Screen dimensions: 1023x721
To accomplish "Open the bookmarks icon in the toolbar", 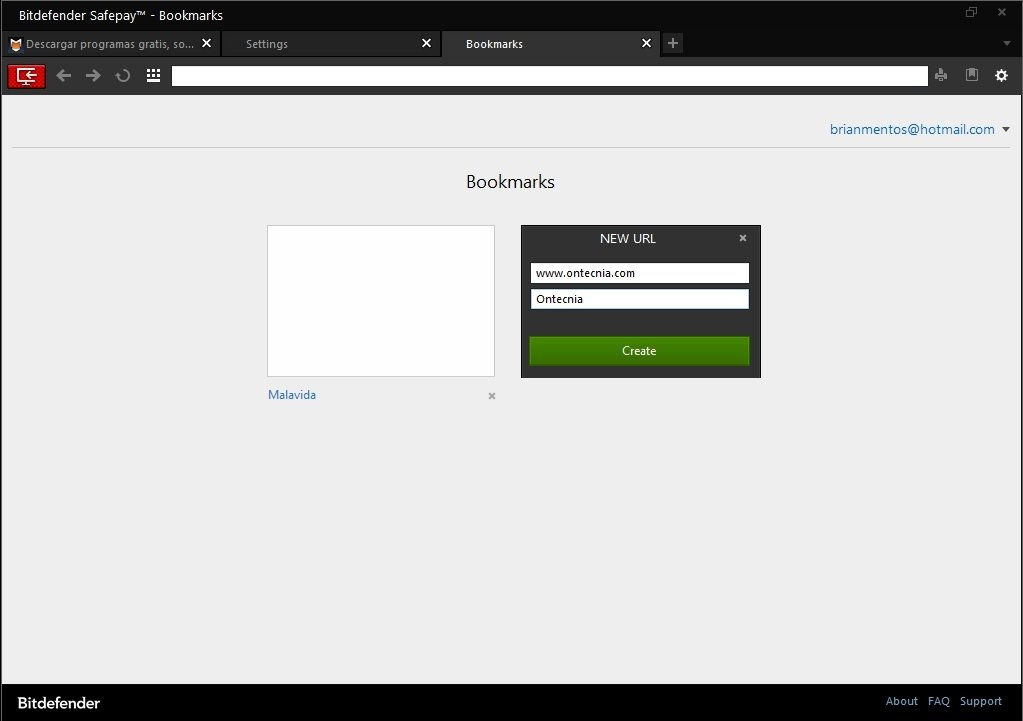I will (971, 74).
